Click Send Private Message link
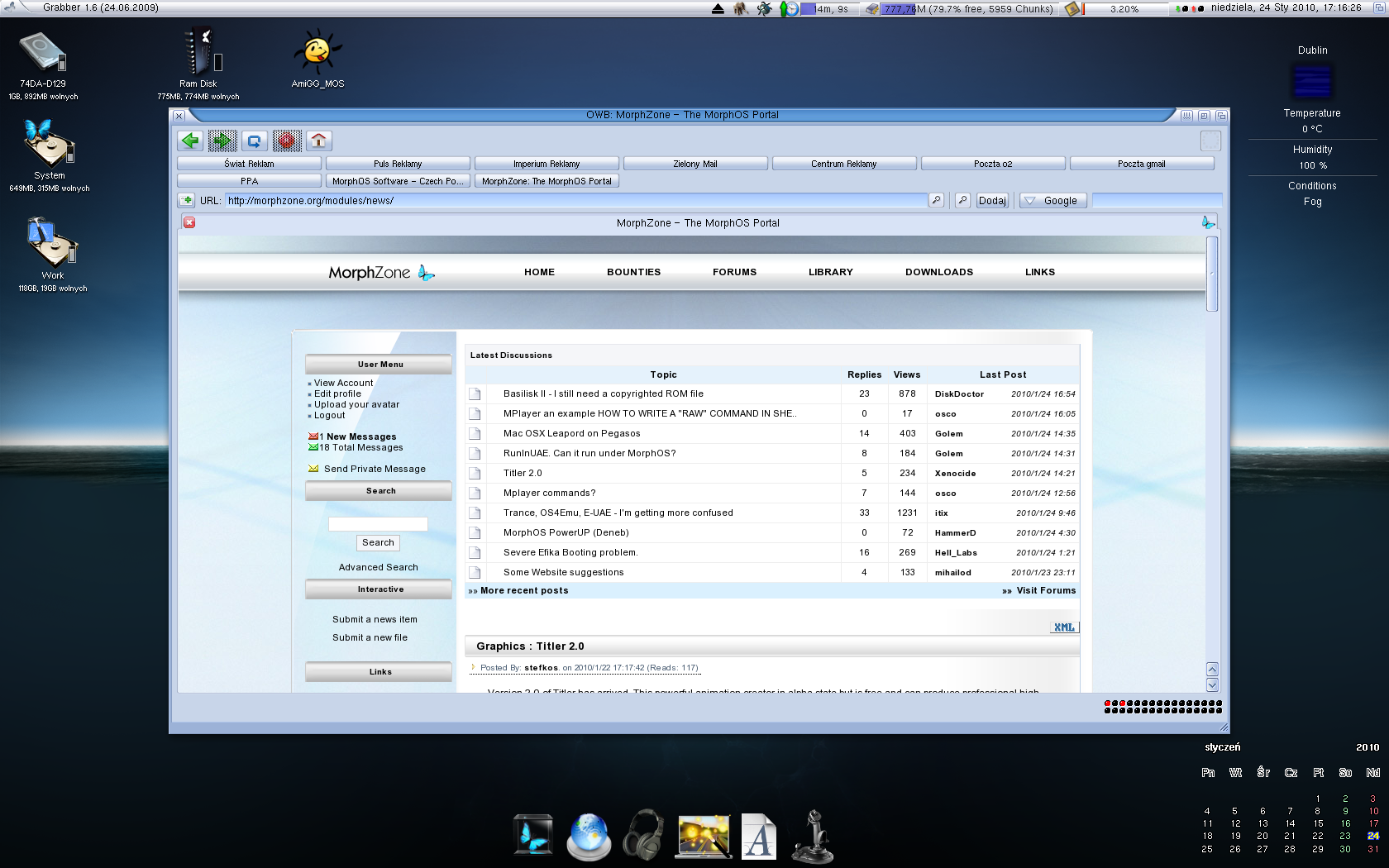 tap(375, 469)
